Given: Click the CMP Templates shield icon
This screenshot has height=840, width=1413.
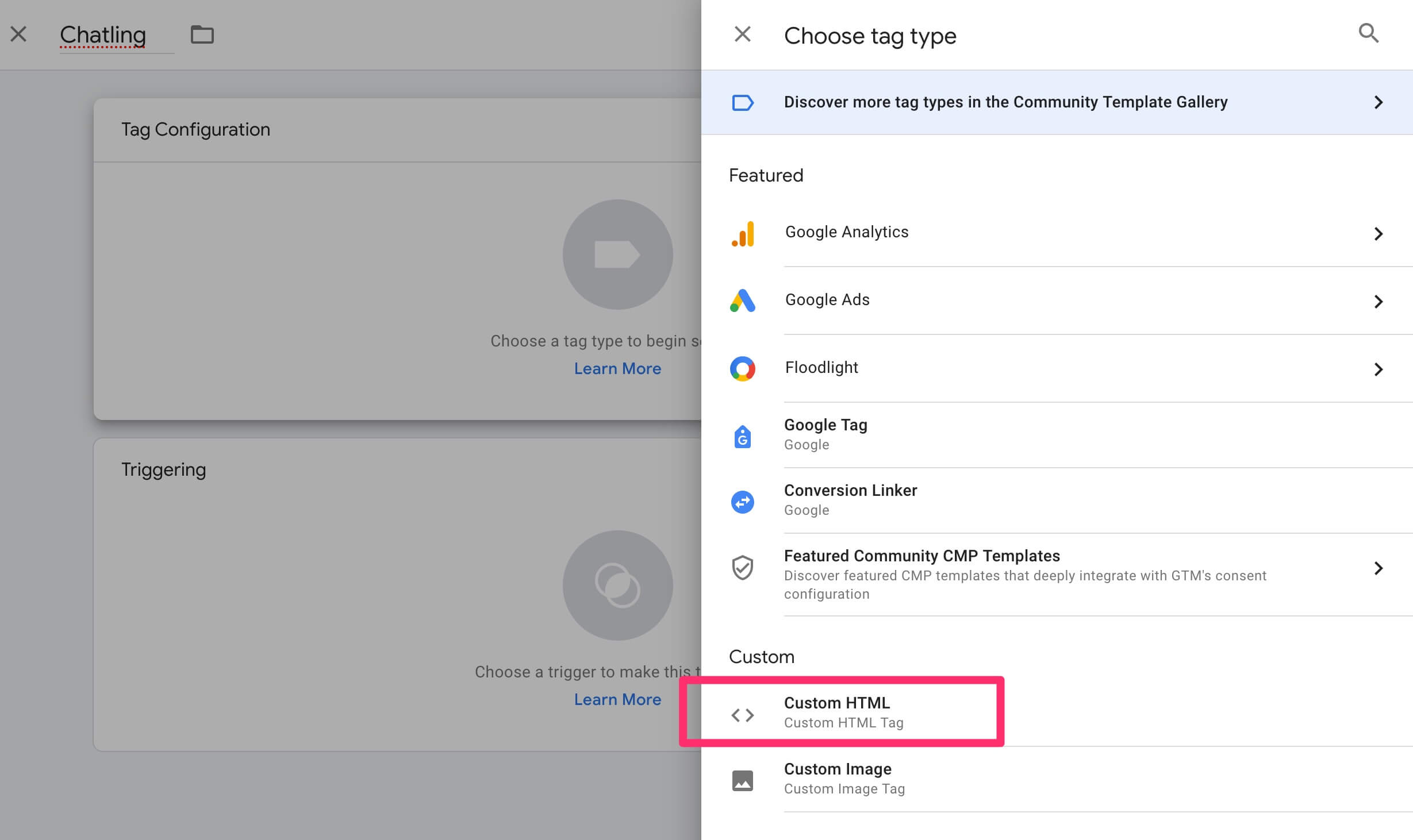Looking at the screenshot, I should pyautogui.click(x=742, y=568).
